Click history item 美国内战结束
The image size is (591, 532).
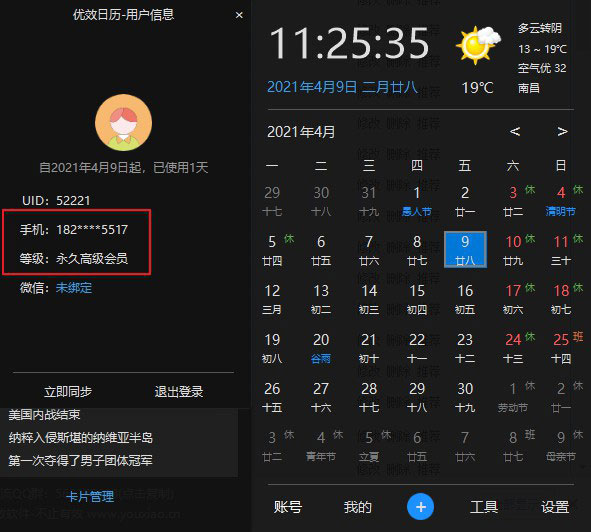(44, 415)
